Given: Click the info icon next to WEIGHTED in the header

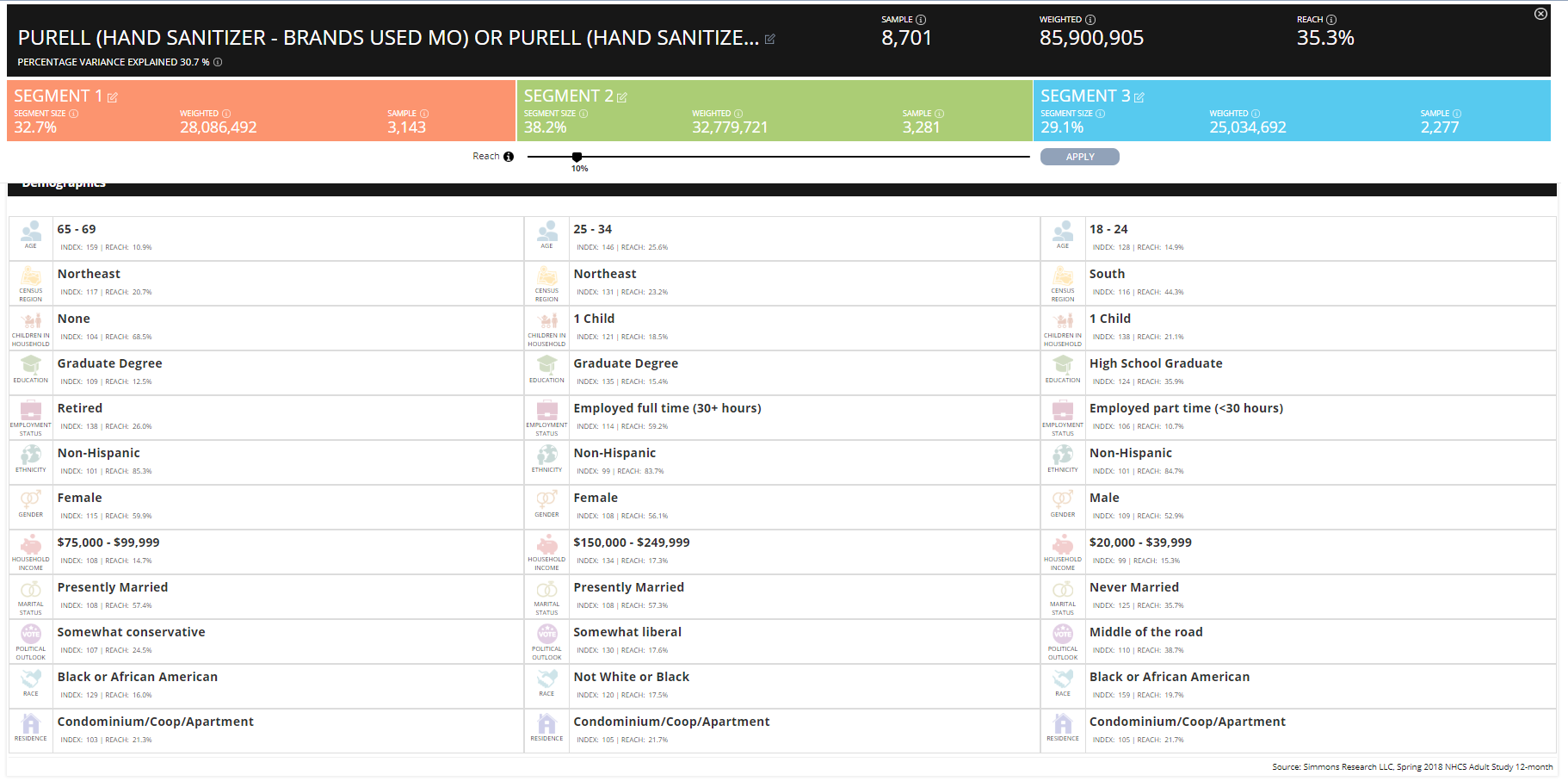Looking at the screenshot, I should point(1090,20).
